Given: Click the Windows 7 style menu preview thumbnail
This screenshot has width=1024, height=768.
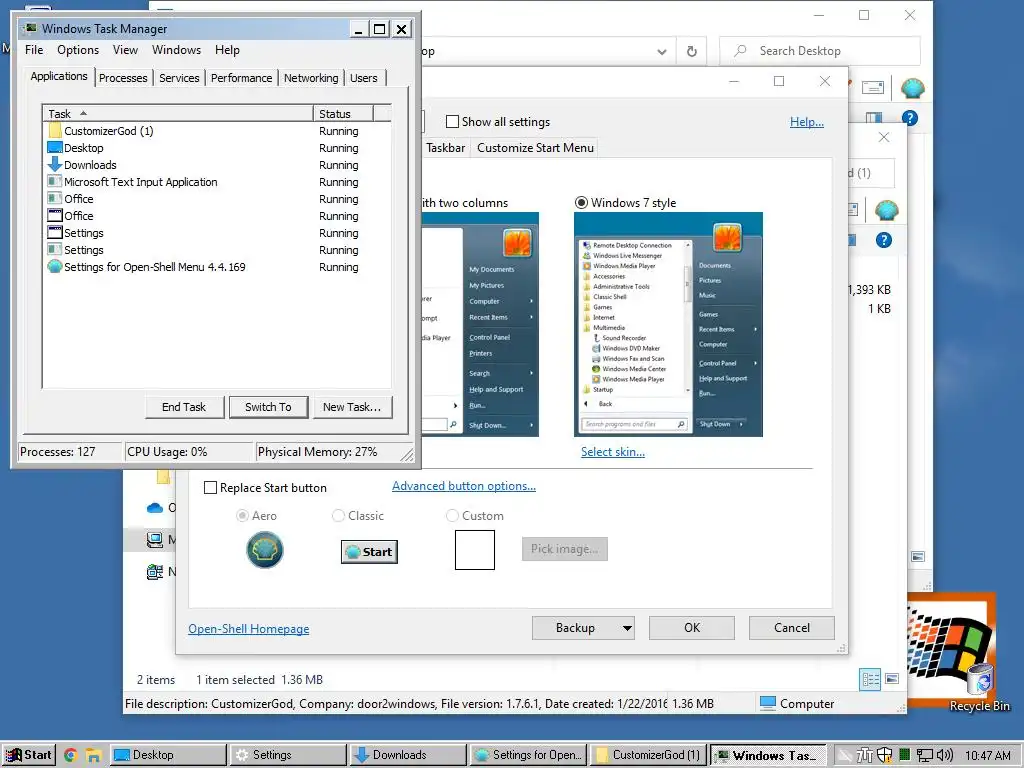Looking at the screenshot, I should click(668, 324).
